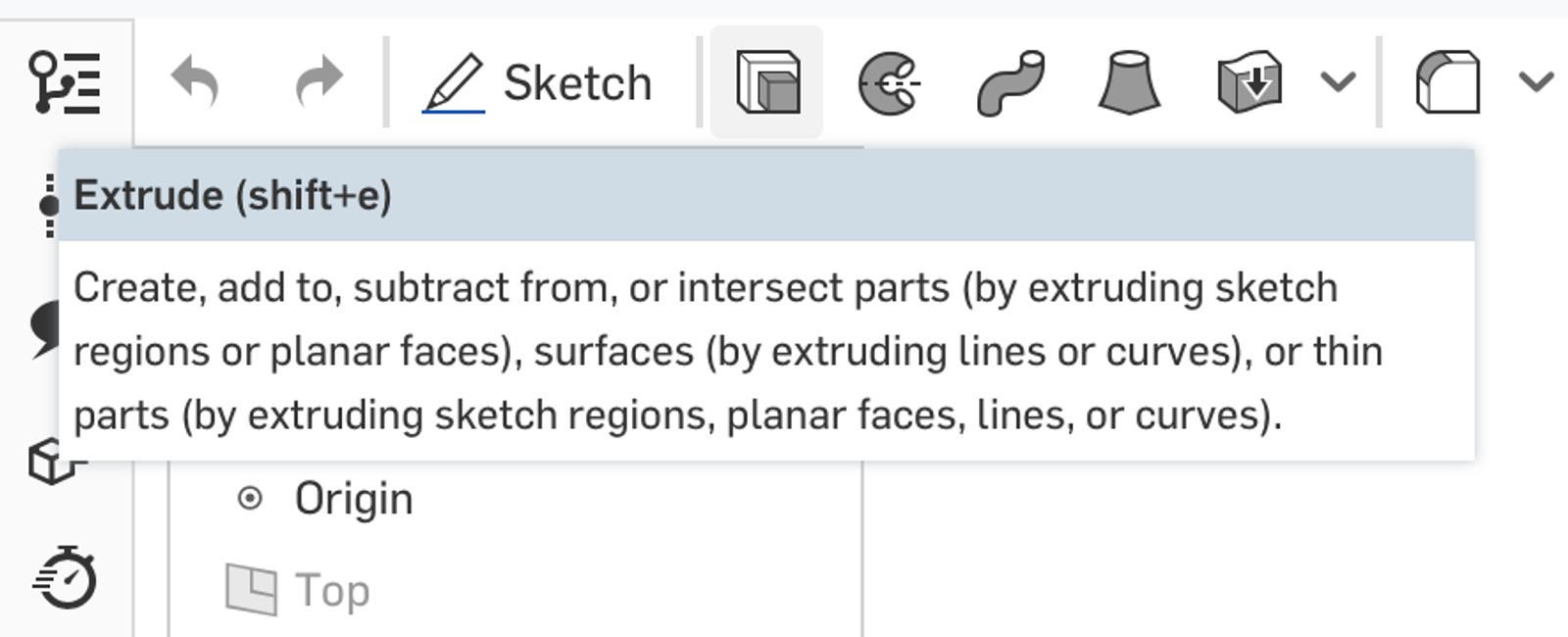Click the Undo arrow
The width and height of the screenshot is (1568, 637).
click(194, 81)
